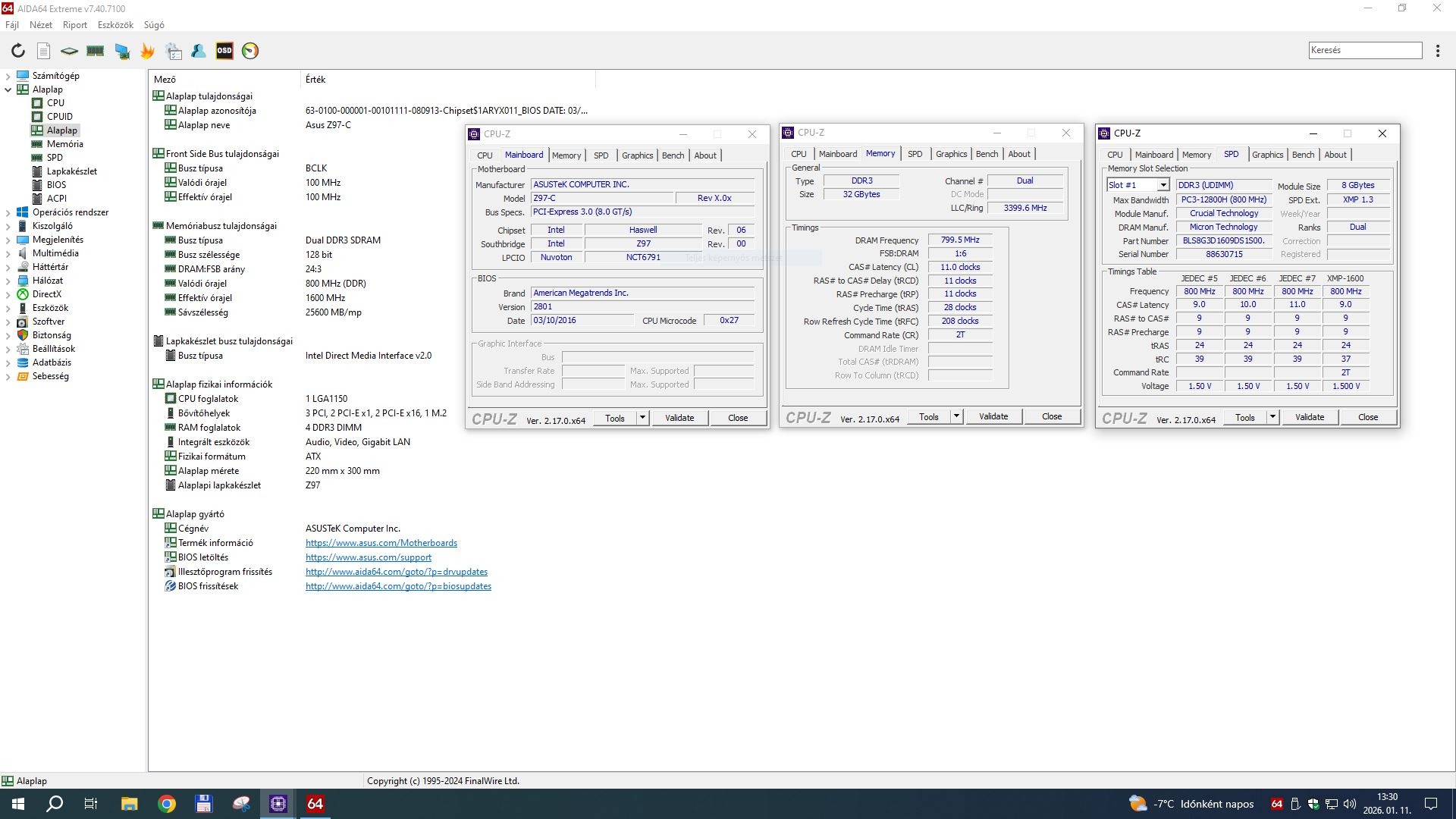Click the Refresh toolbar icon
The width and height of the screenshot is (1456, 819).
(17, 51)
